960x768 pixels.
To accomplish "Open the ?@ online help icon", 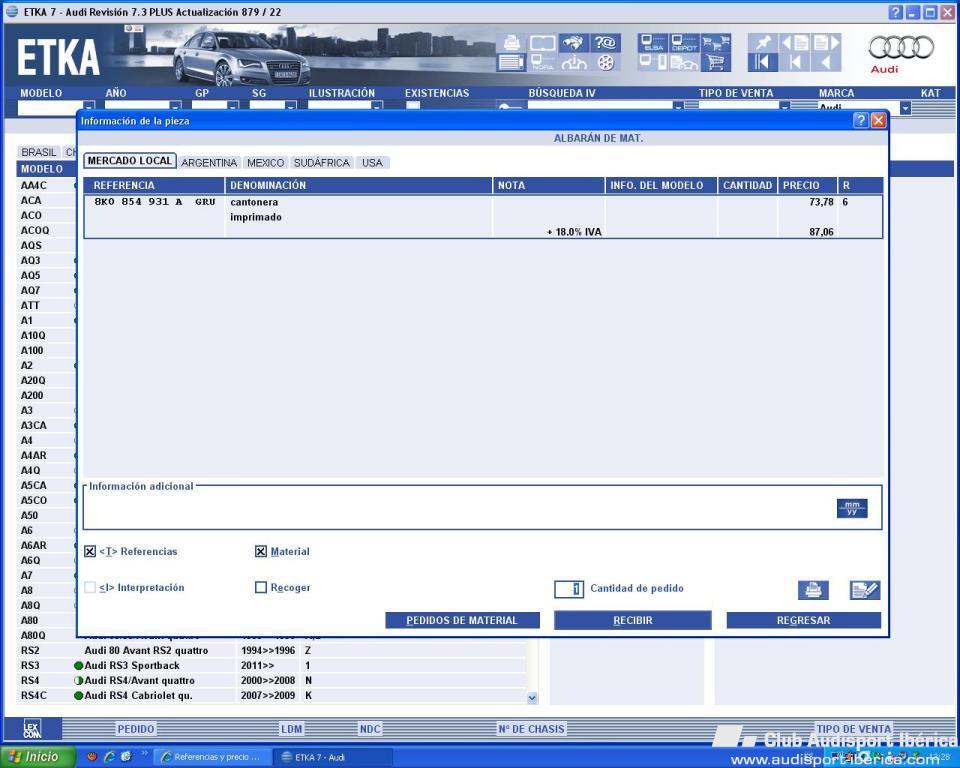I will (x=605, y=42).
